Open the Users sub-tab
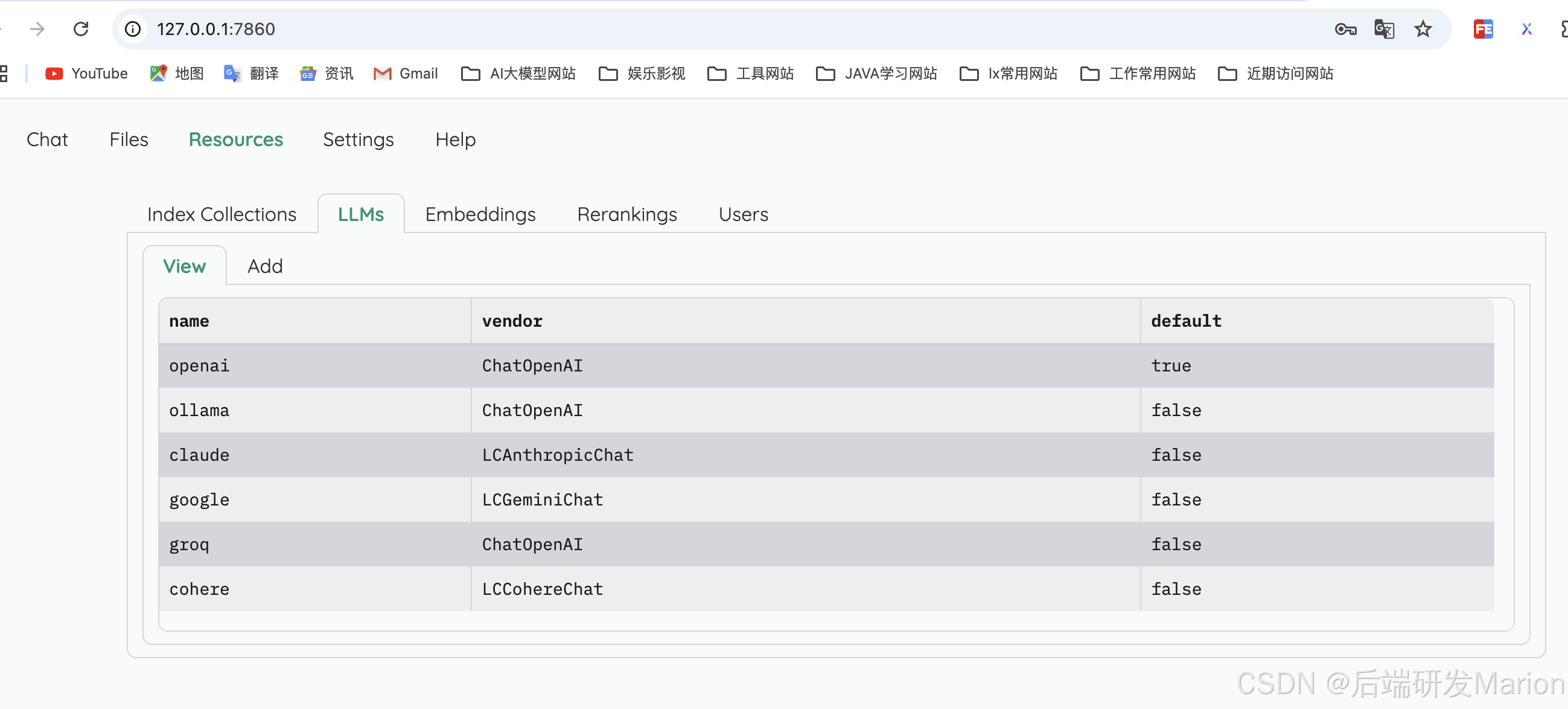1568x709 pixels. 743,214
